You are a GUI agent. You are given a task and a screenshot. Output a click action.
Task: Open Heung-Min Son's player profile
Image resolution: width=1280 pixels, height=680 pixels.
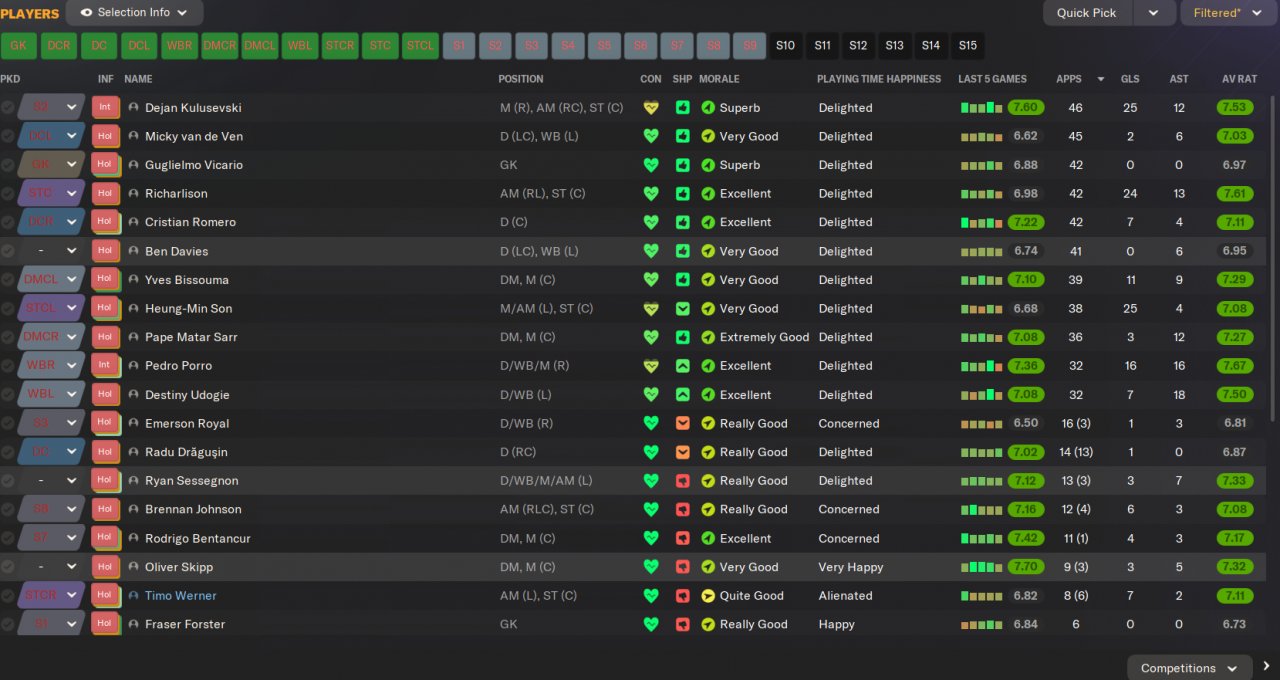point(188,309)
